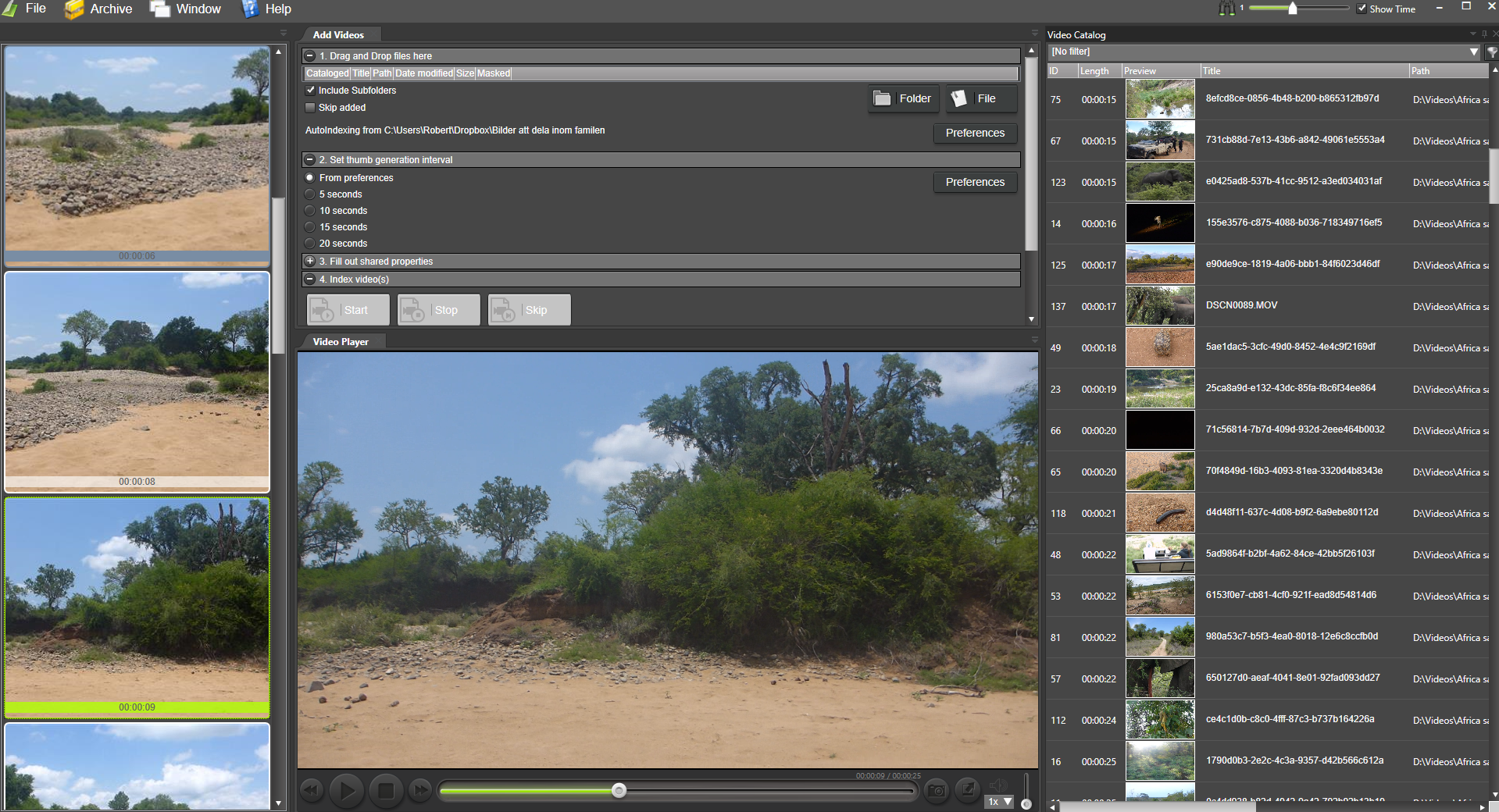Click the Stop indexing button

point(438,309)
